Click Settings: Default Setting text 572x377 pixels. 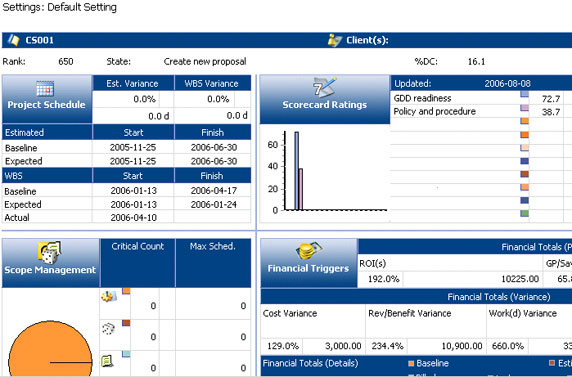(x=59, y=7)
